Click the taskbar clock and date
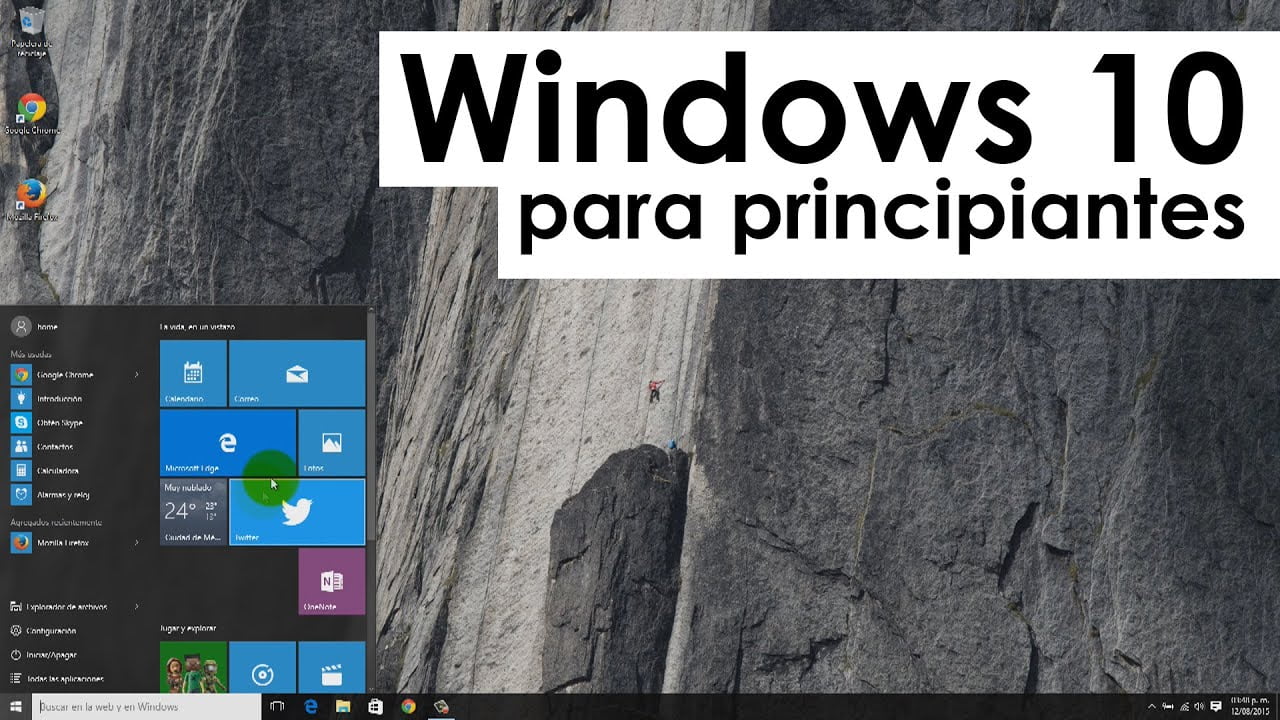The height and width of the screenshot is (720, 1280). [x=1251, y=707]
